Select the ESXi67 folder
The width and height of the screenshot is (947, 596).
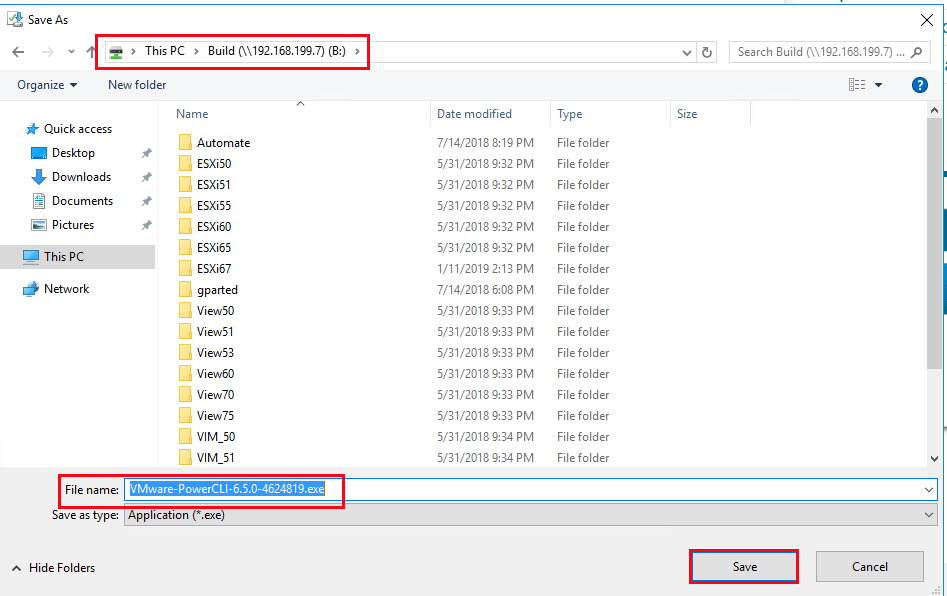click(214, 269)
